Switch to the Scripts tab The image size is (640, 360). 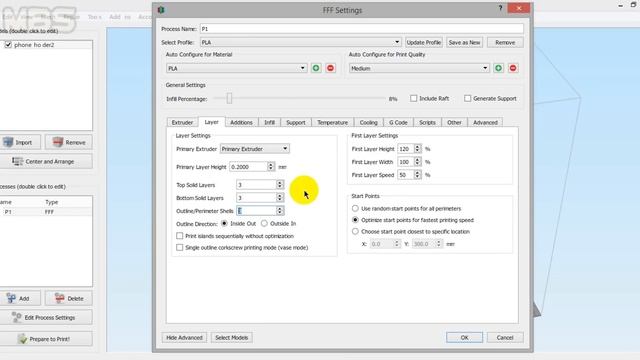[427, 122]
